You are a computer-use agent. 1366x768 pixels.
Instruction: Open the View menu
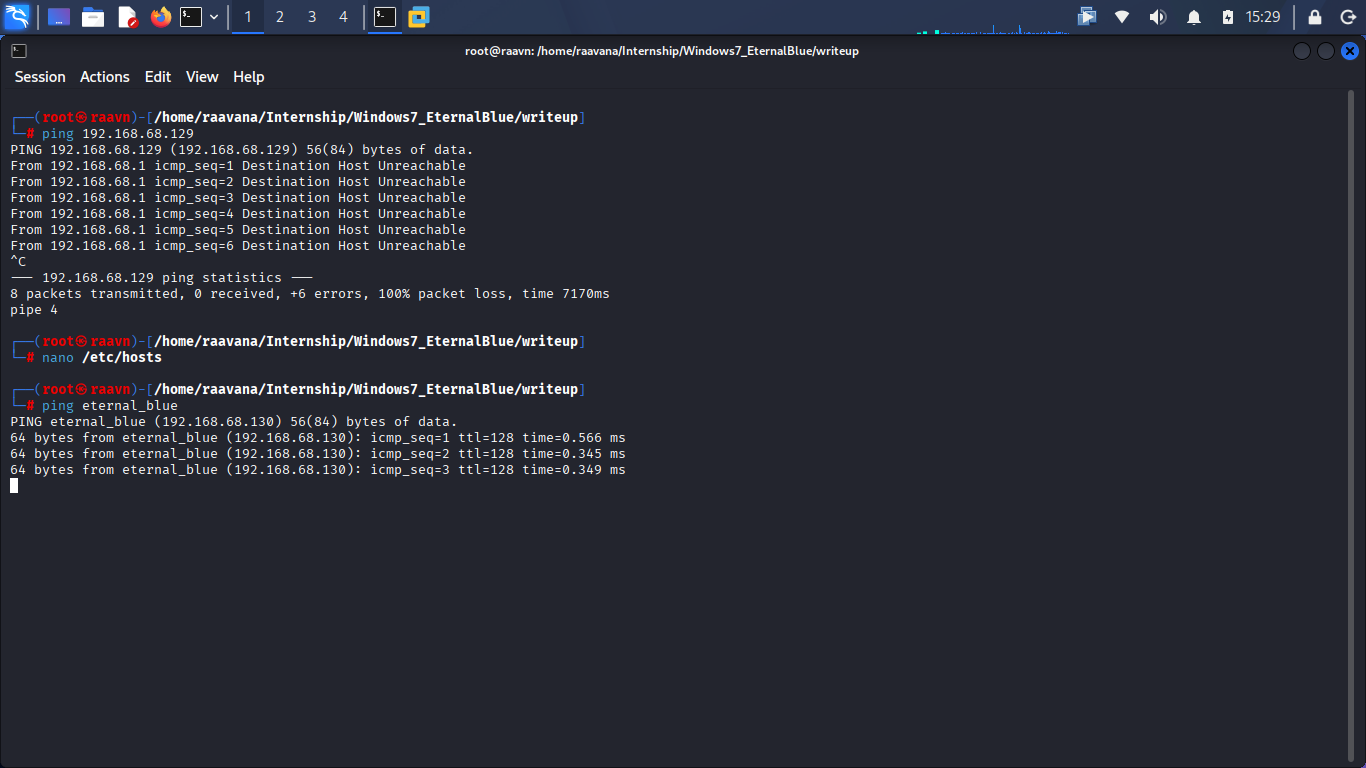[202, 77]
